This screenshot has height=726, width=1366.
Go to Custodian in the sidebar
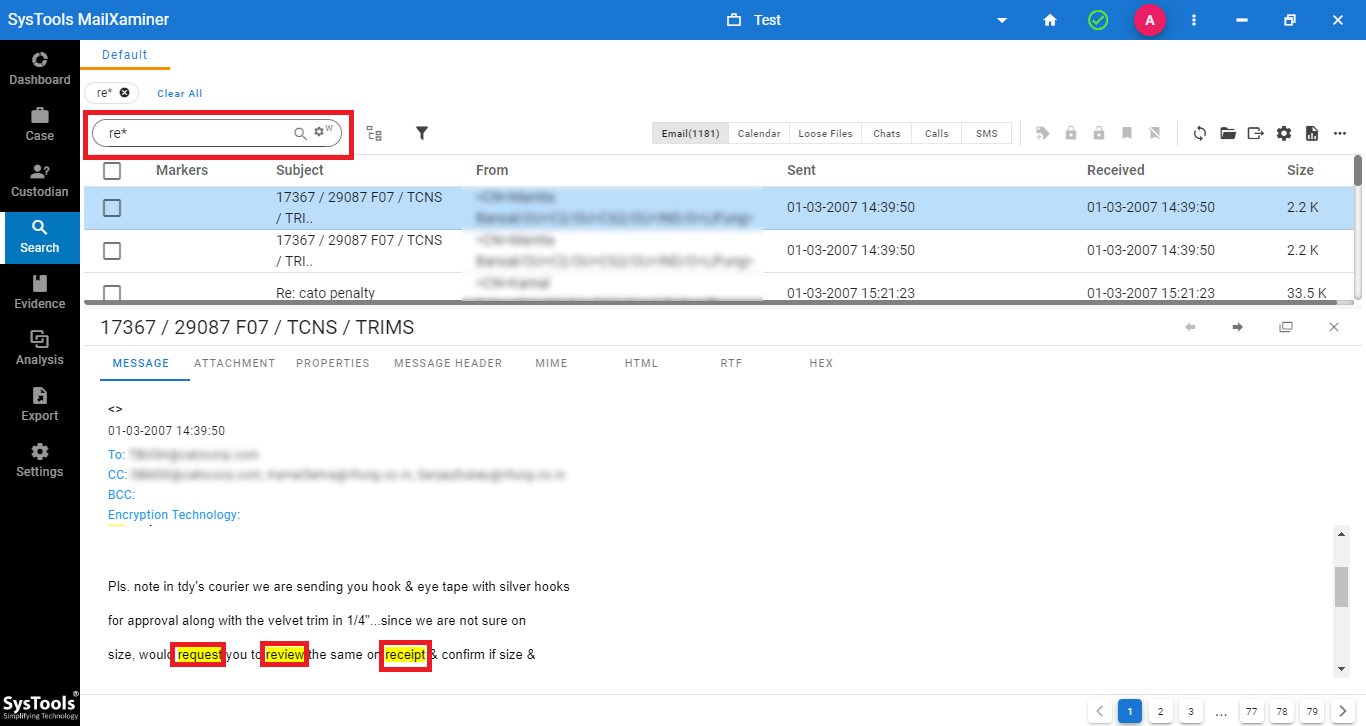point(40,180)
